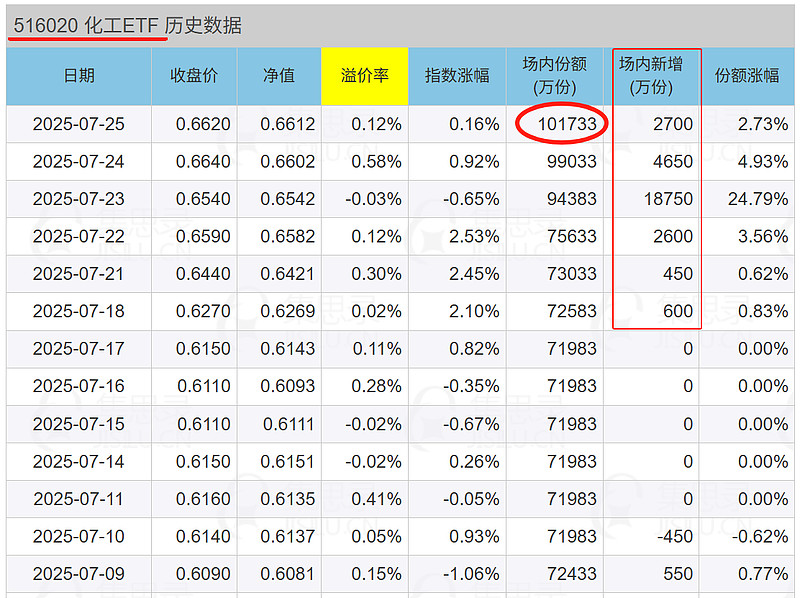Click the share value 72583

tap(571, 311)
